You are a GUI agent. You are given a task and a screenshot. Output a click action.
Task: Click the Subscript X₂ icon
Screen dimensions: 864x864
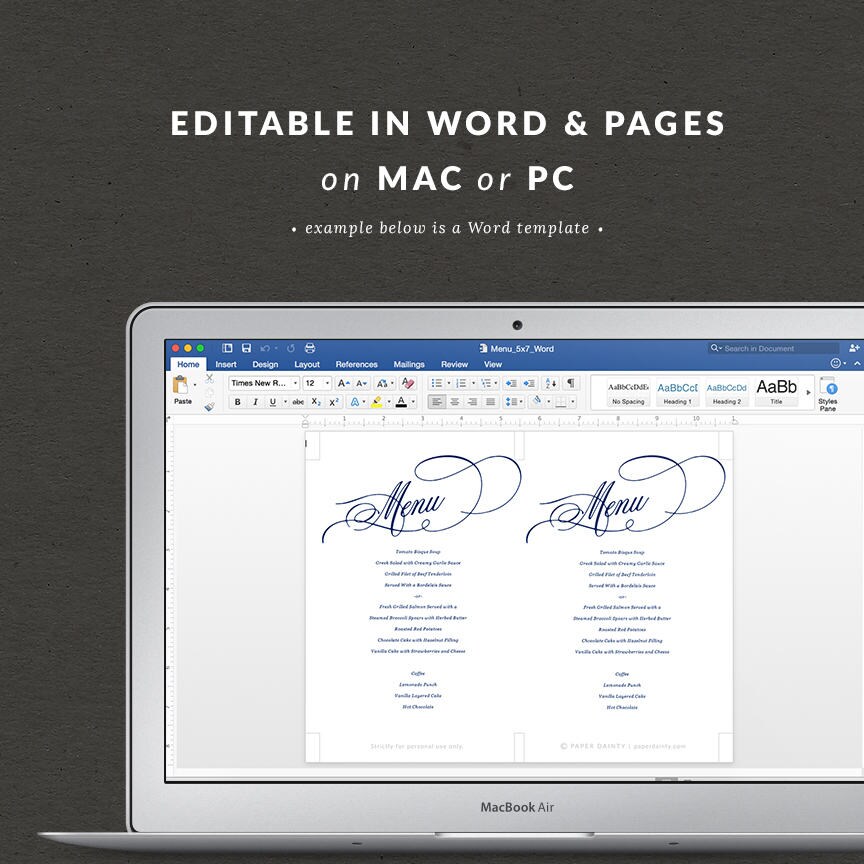(x=316, y=402)
